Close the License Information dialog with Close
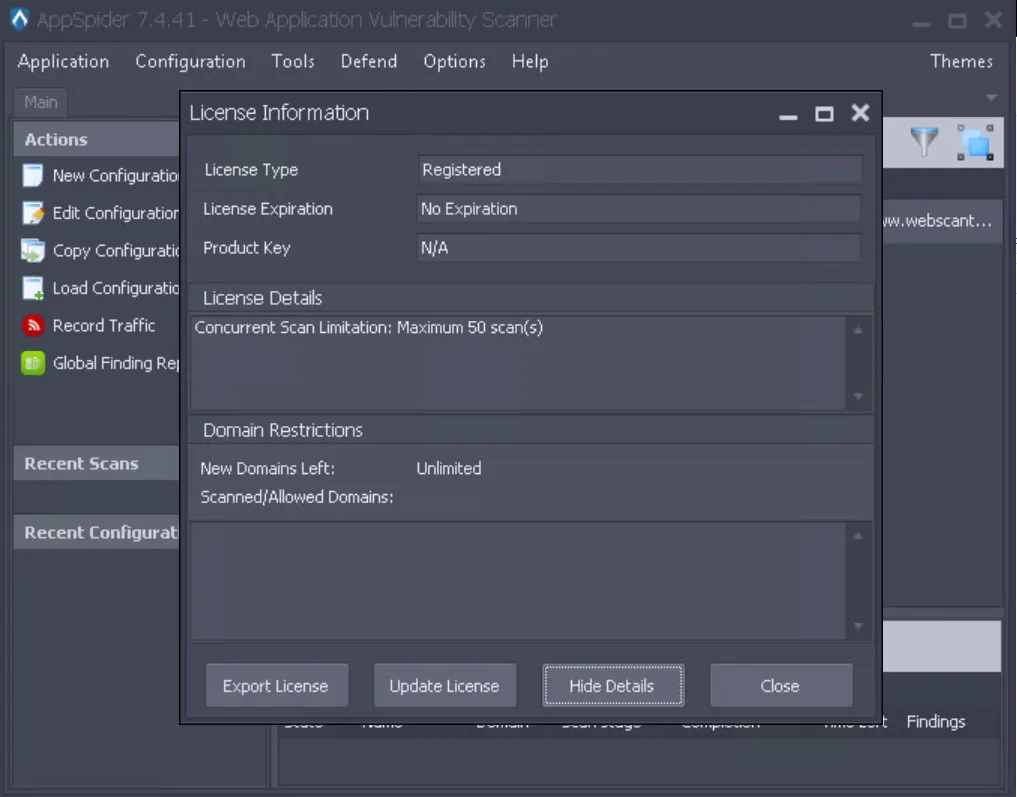The image size is (1017, 797). point(781,685)
